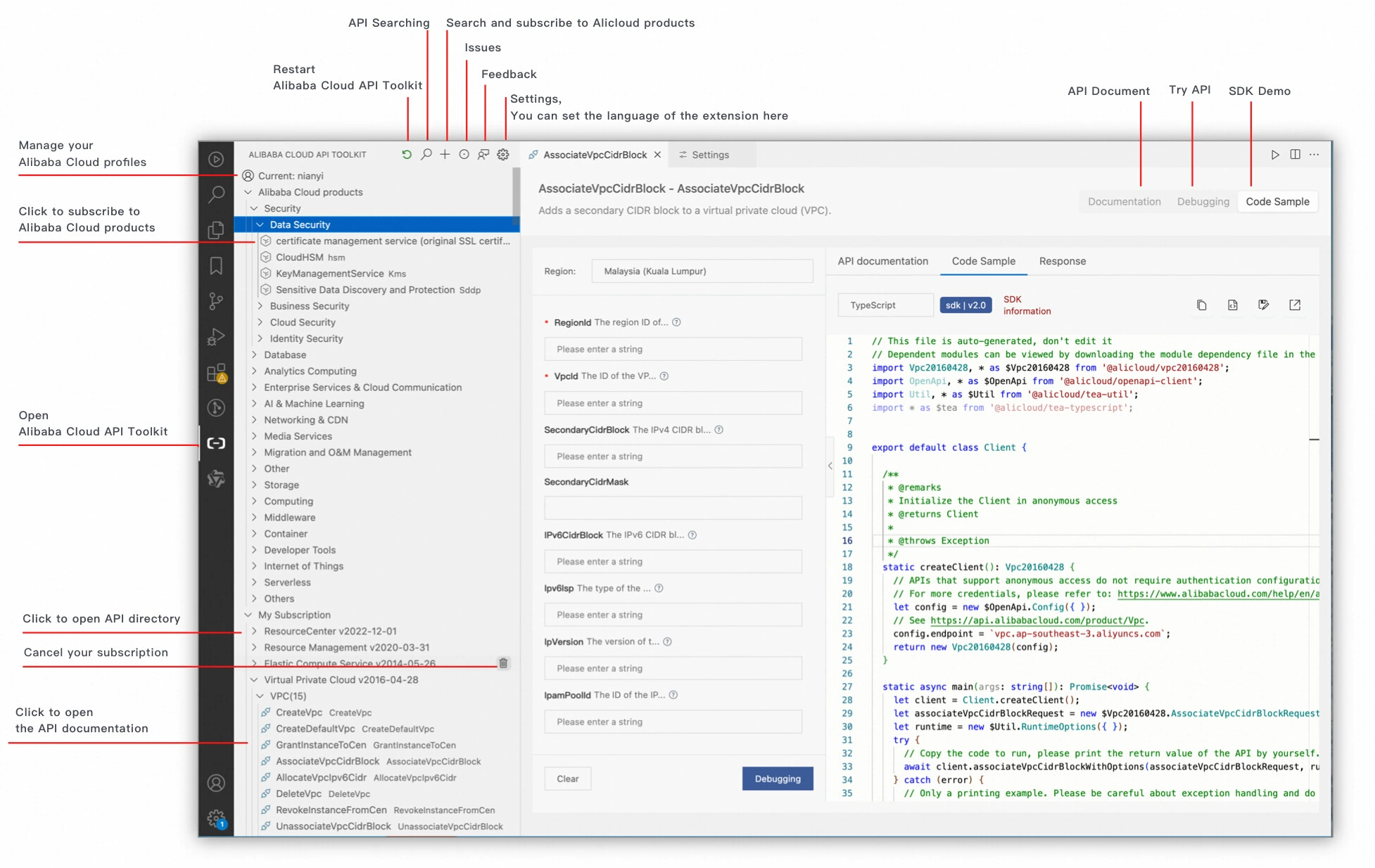Open Extensions view with warning badge
Image resolution: width=1375 pixels, height=868 pixels.
(x=216, y=373)
